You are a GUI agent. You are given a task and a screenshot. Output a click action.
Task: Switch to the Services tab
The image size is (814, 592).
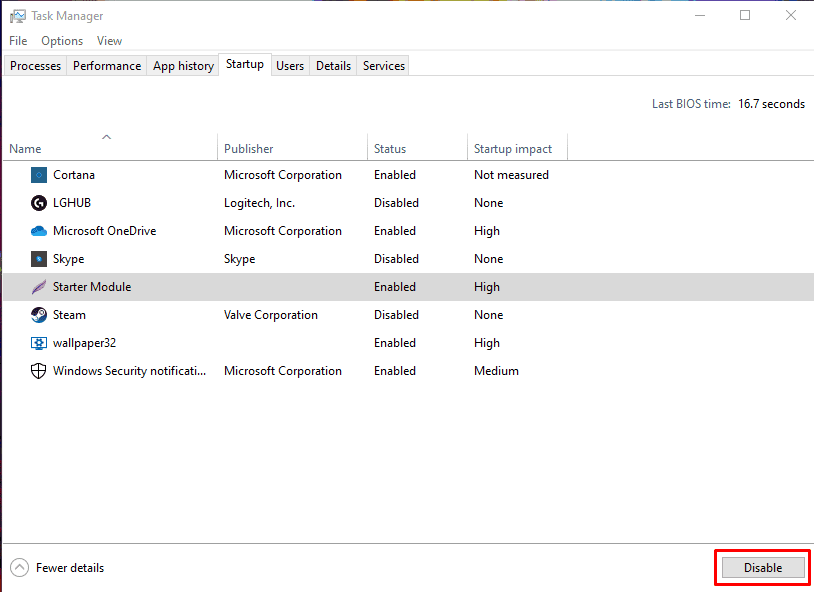[384, 66]
